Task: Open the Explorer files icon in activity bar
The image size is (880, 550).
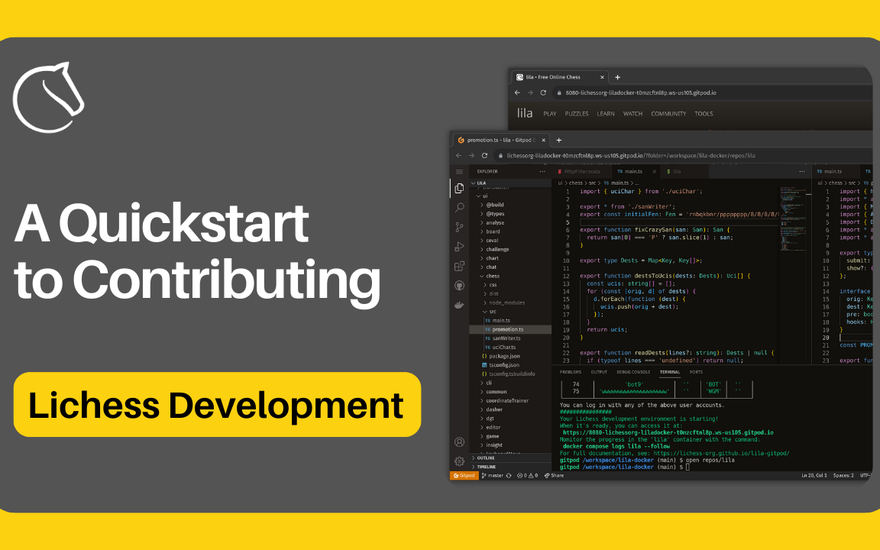Action: click(x=459, y=189)
